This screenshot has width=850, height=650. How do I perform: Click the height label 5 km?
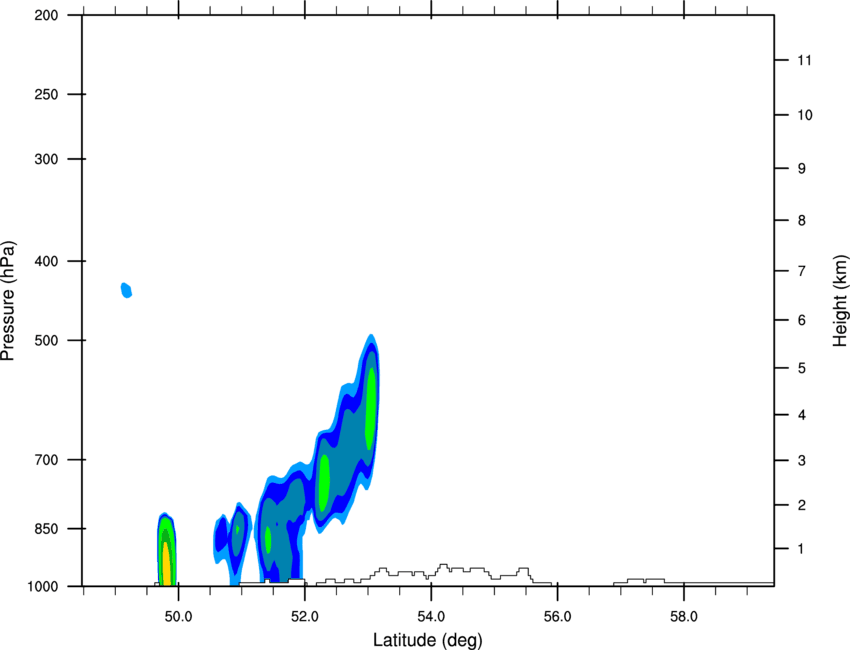coord(802,369)
